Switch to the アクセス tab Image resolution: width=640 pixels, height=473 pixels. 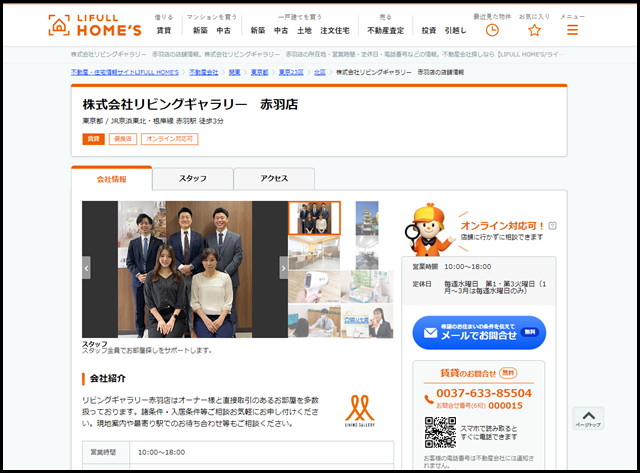coord(274,179)
